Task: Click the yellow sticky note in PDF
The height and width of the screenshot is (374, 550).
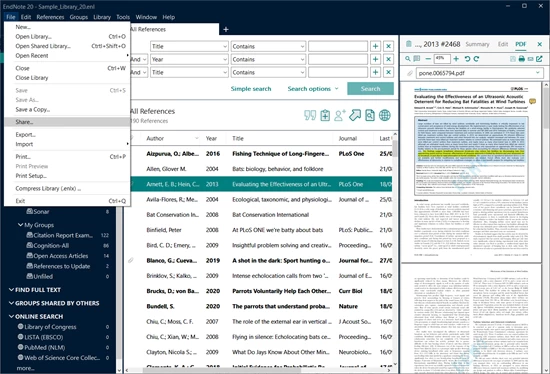Action: pyautogui.click(x=532, y=101)
